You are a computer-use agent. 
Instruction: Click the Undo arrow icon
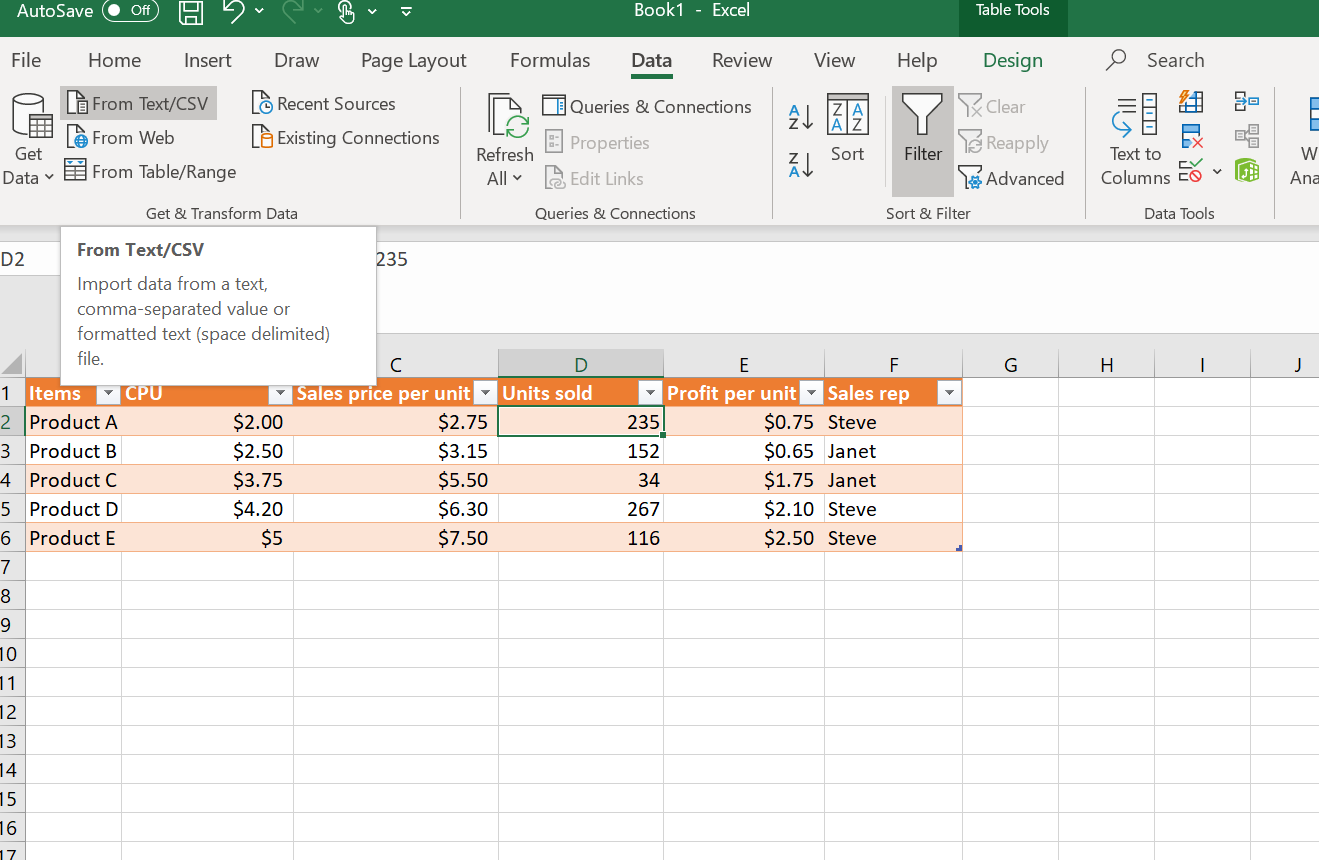tap(233, 12)
